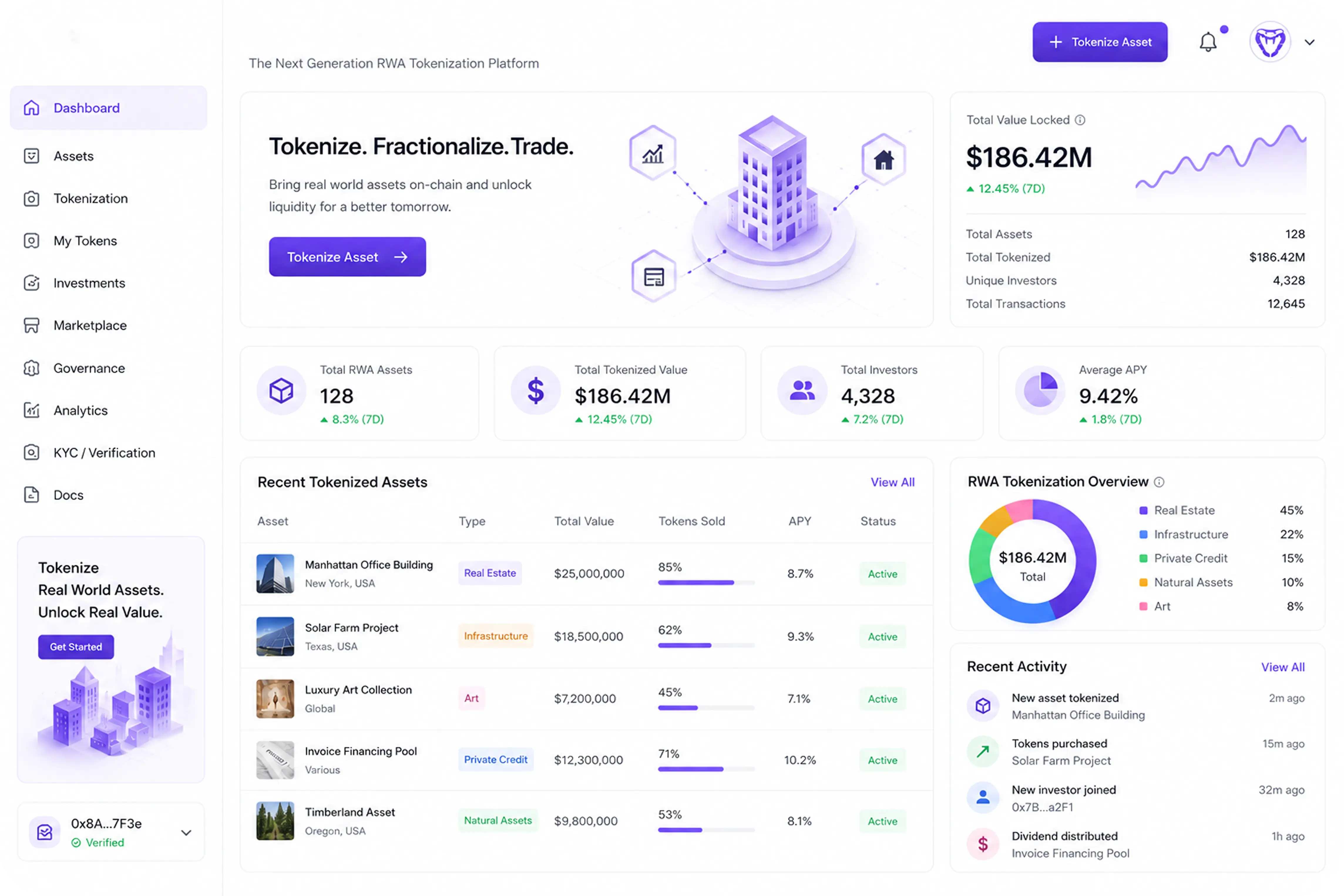Click the Solar Farm Project thumbnail

275,636
